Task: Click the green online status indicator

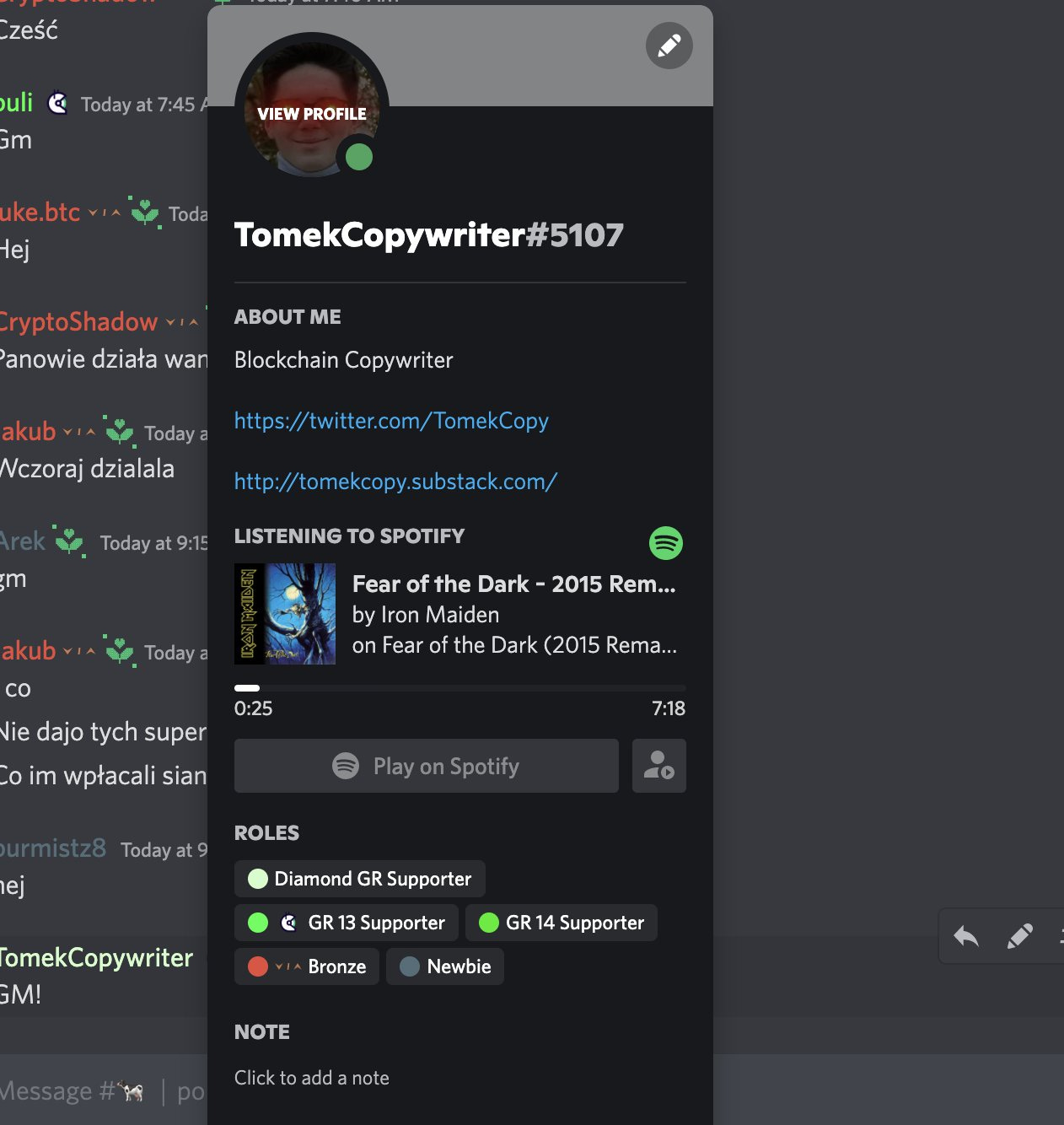Action: coord(359,157)
